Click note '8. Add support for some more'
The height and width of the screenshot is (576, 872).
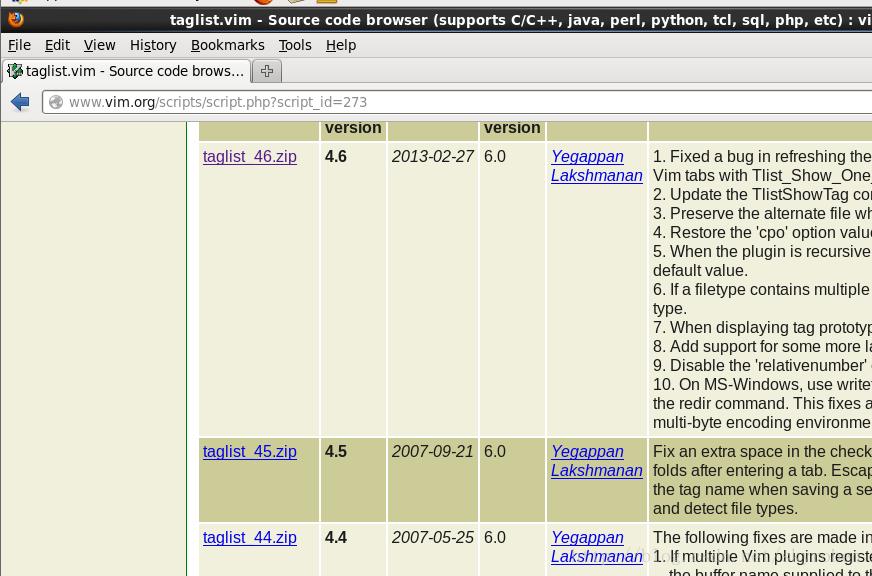point(762,346)
